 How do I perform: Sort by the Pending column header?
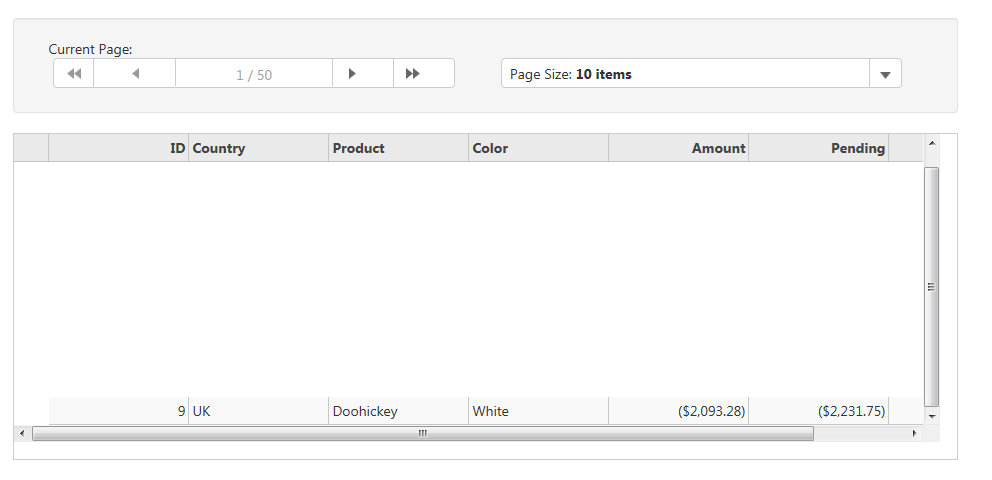(x=818, y=148)
